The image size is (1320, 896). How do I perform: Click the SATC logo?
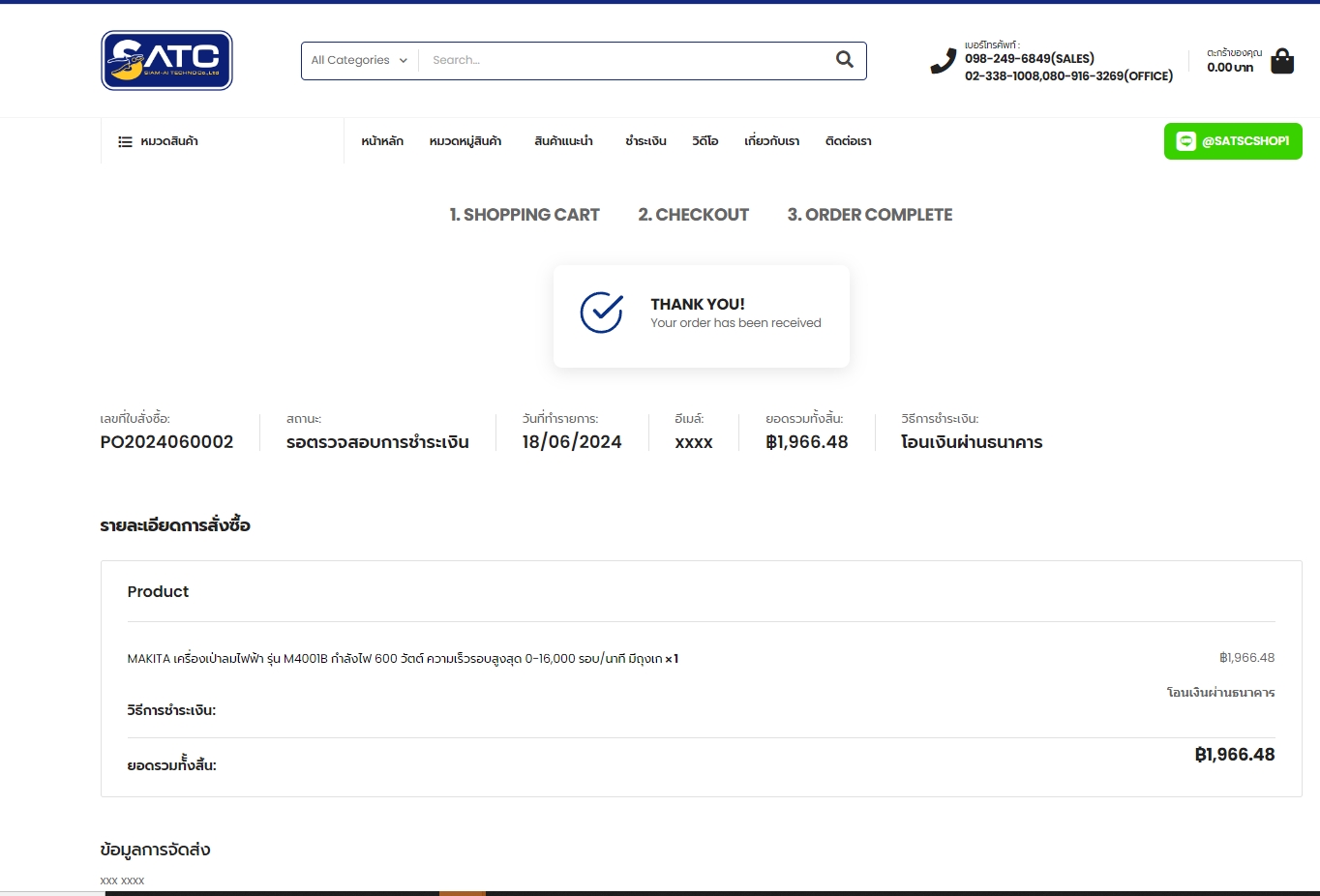[x=166, y=60]
